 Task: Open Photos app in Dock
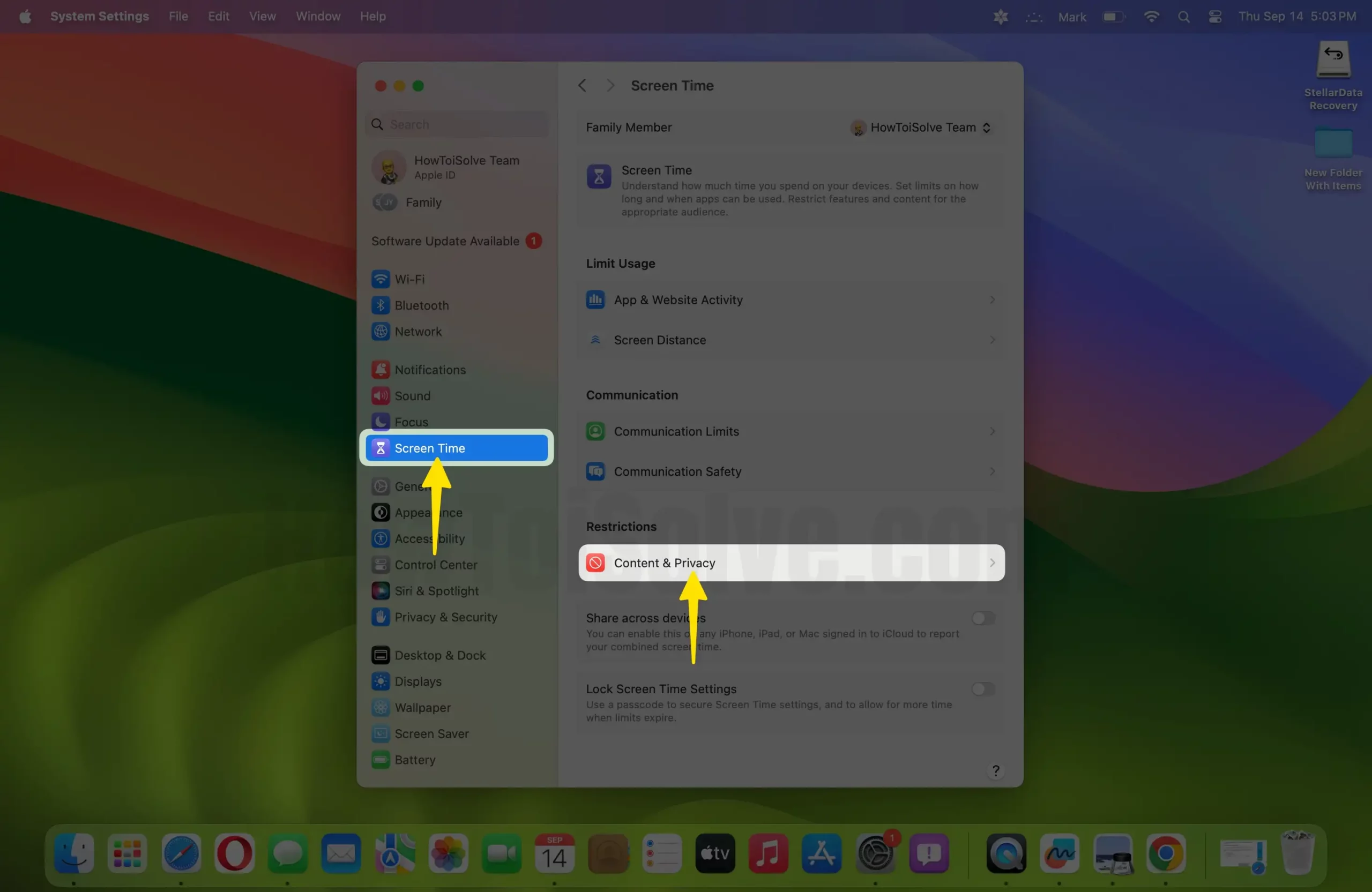pyautogui.click(x=448, y=853)
